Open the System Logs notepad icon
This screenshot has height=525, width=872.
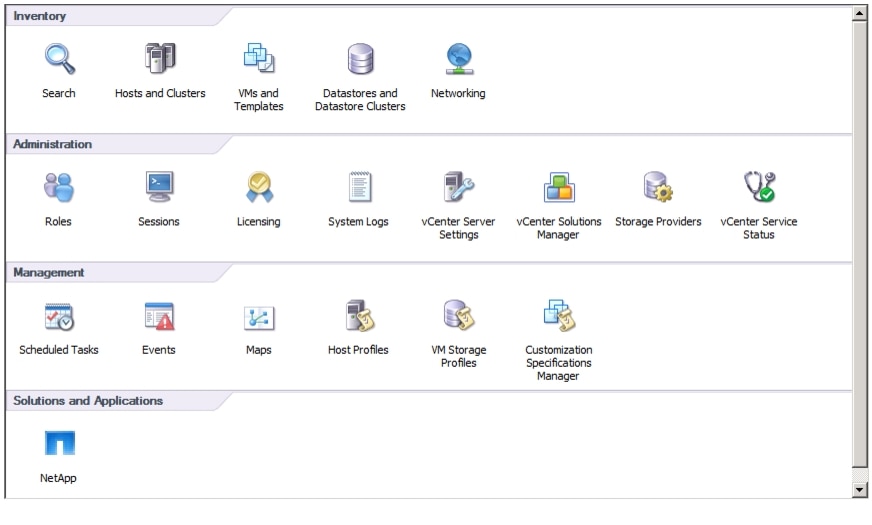(x=359, y=186)
